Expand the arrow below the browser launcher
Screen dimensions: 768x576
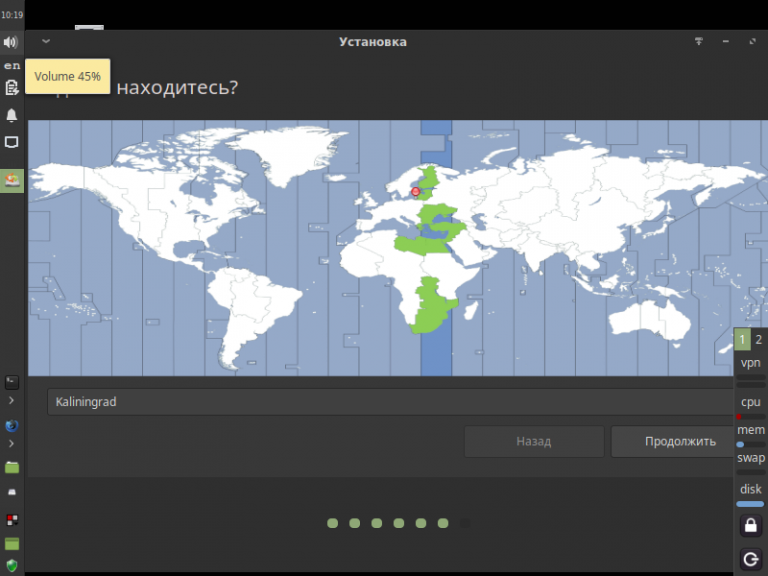[11, 444]
